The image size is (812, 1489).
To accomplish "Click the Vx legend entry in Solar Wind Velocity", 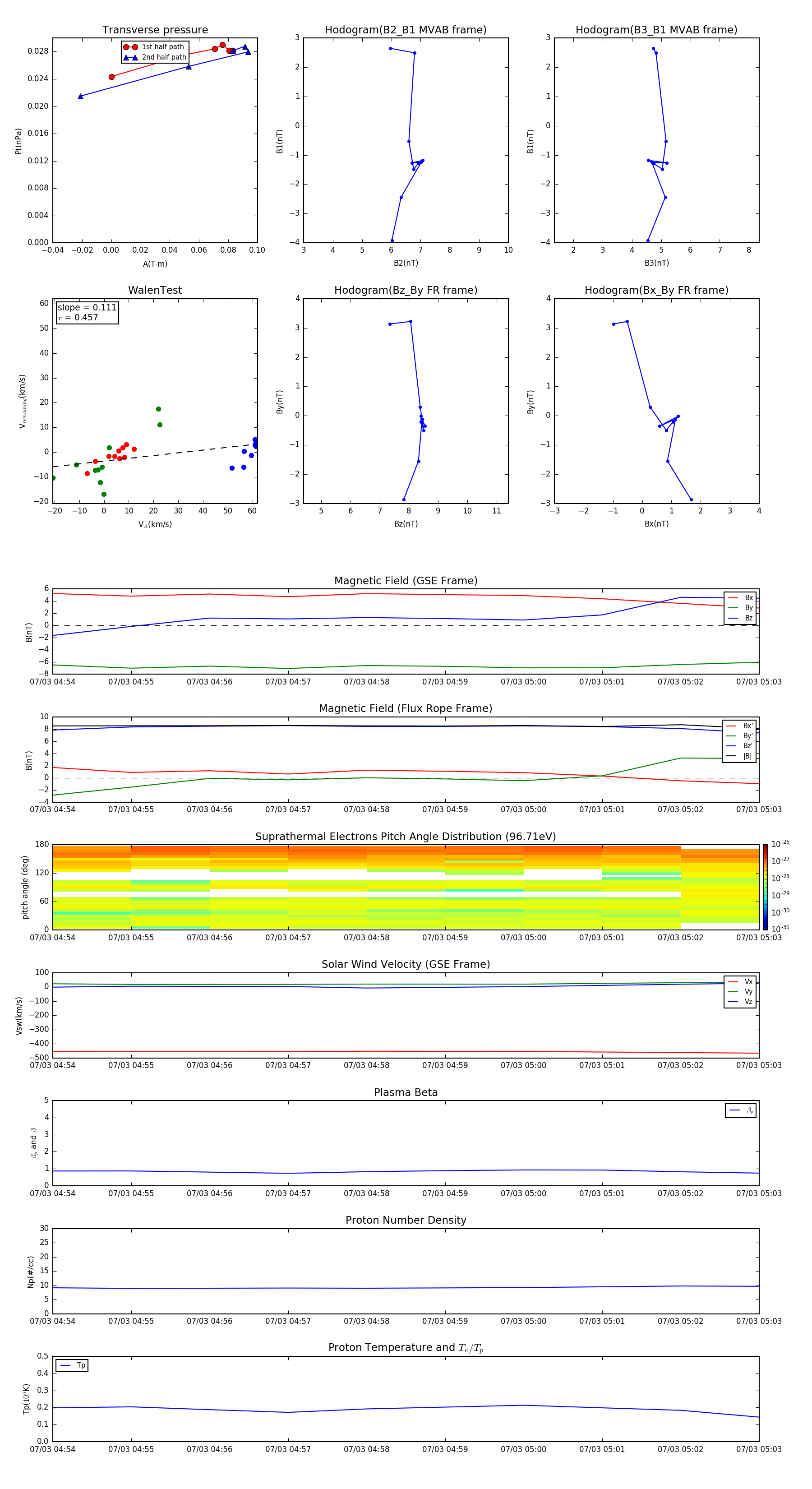I will pos(740,981).
